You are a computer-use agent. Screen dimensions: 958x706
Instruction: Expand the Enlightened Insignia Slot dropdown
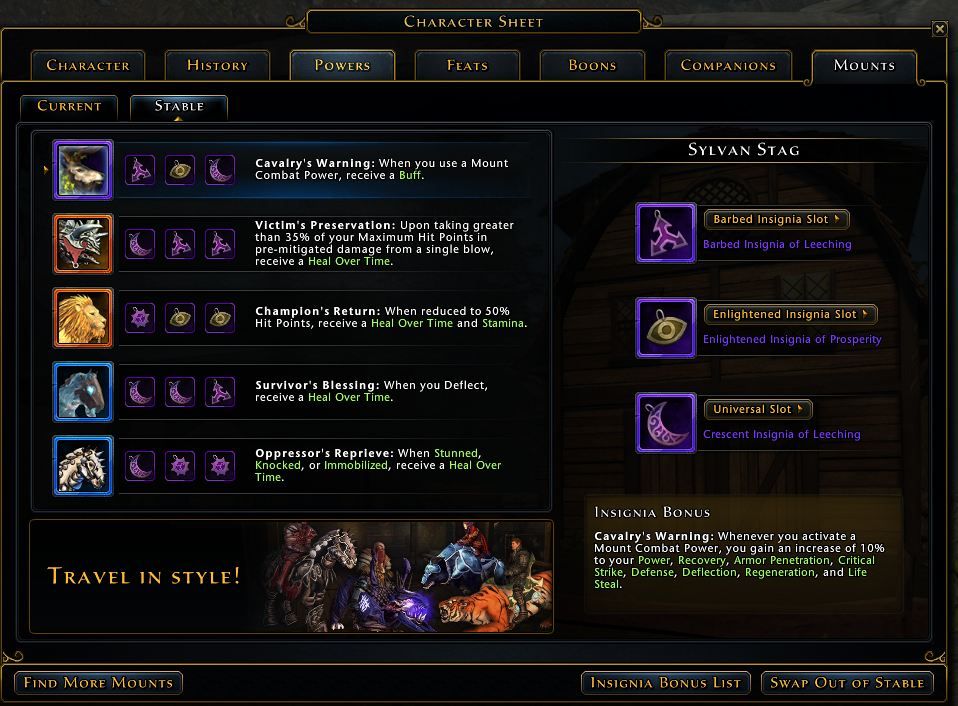(791, 314)
